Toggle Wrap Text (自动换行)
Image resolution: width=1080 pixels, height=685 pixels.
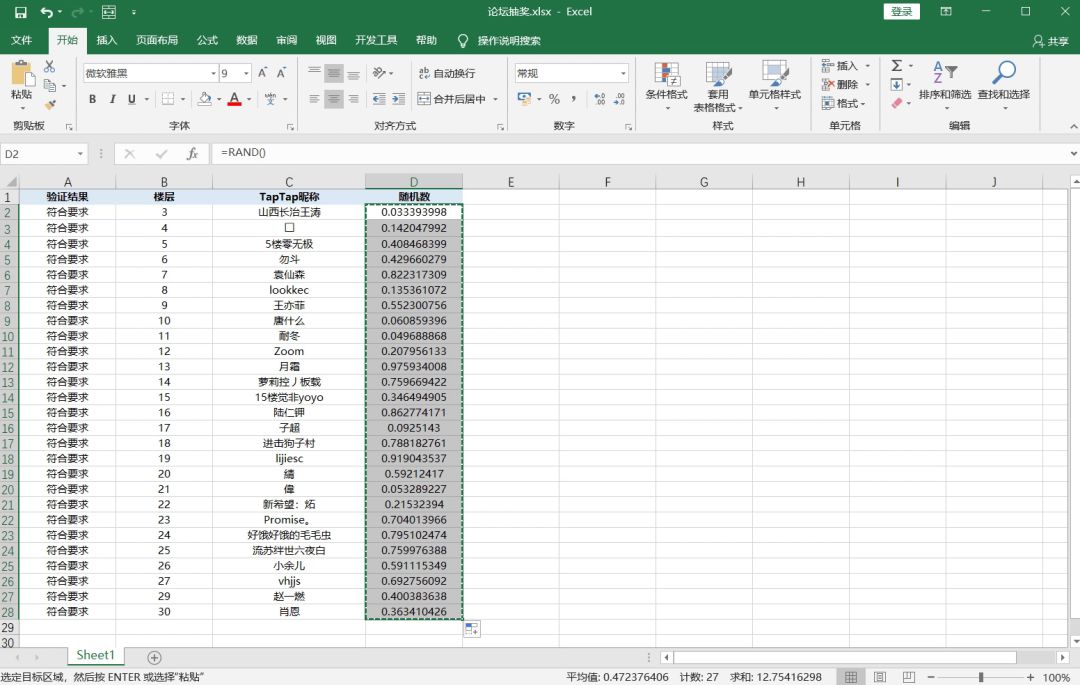447,73
